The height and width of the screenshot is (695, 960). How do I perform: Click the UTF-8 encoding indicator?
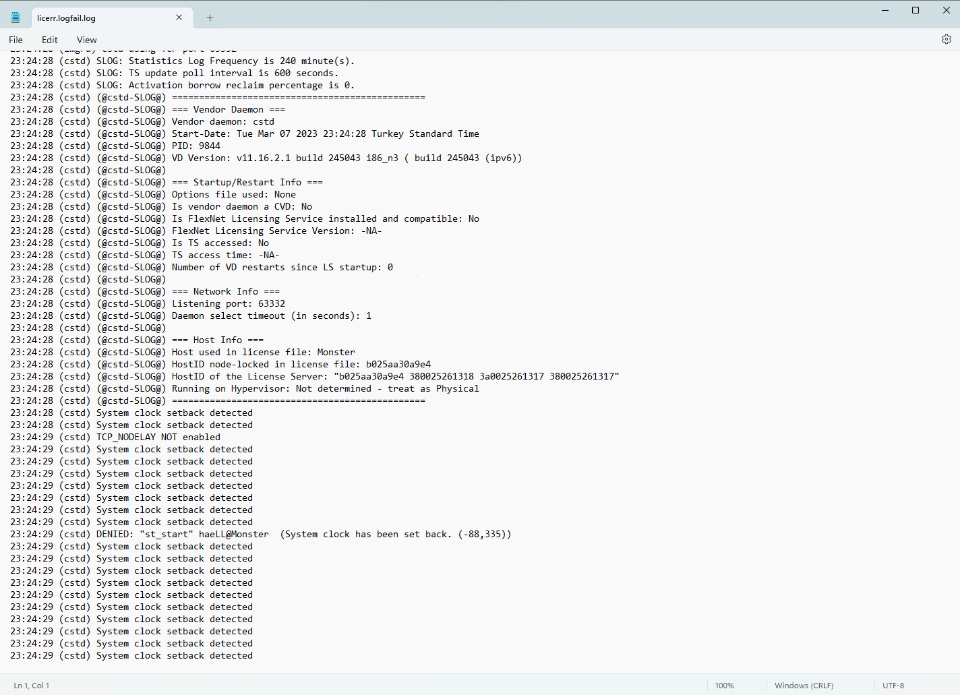pyautogui.click(x=893, y=685)
